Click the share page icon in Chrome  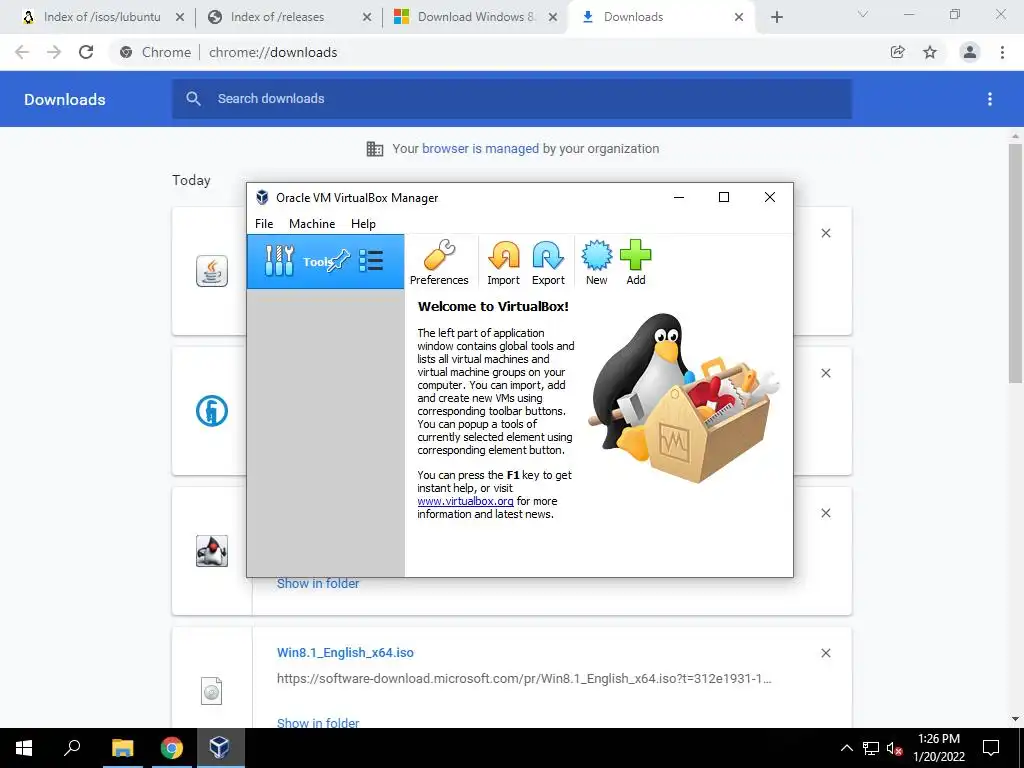897,52
